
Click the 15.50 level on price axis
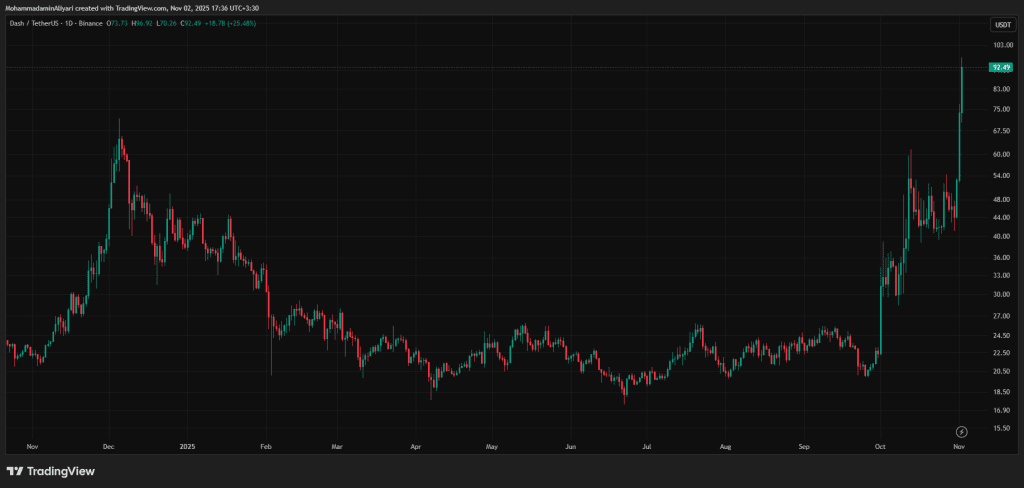point(1000,428)
